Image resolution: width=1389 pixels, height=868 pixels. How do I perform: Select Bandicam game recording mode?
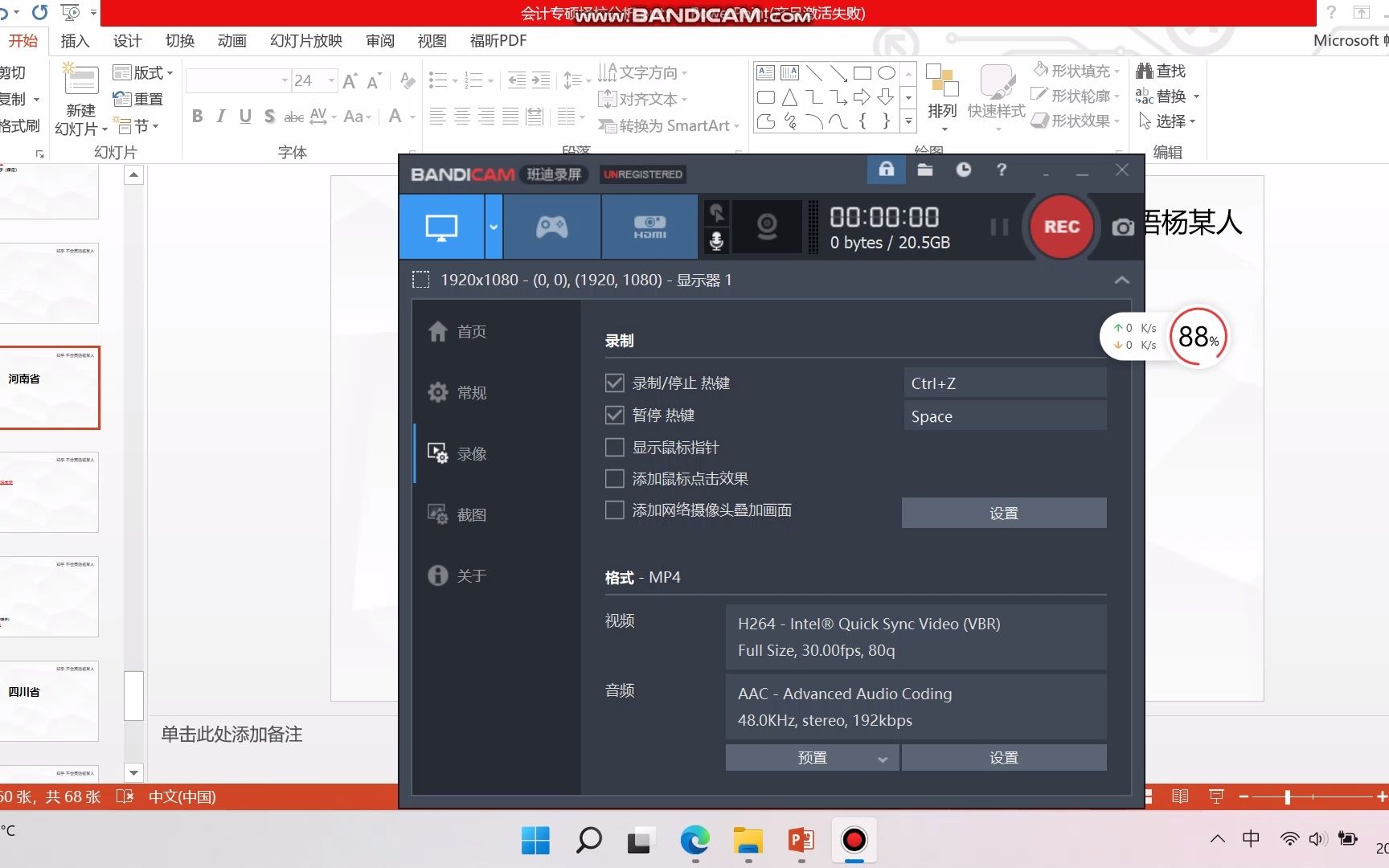pos(552,227)
